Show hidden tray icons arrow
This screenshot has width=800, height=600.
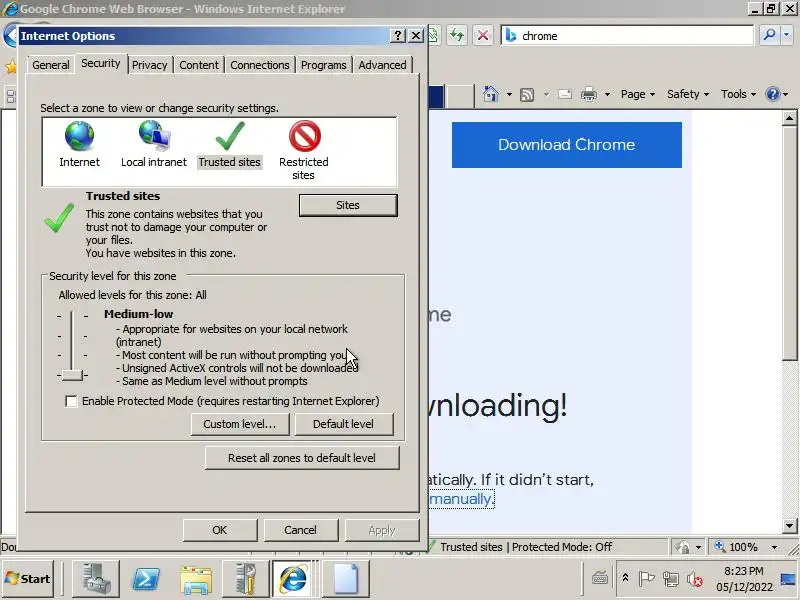[x=625, y=579]
